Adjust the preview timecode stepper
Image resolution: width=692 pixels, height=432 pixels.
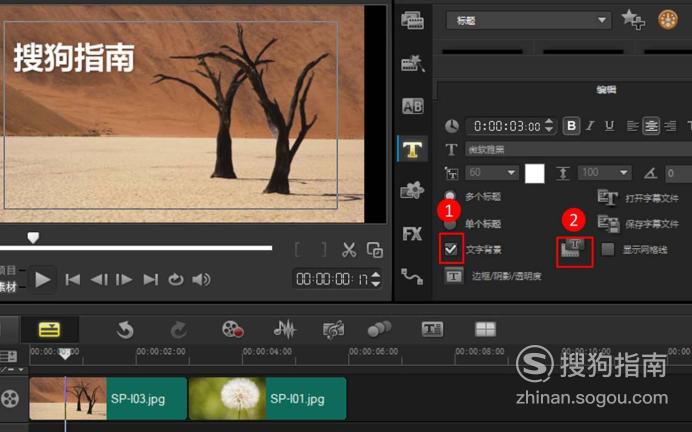[x=376, y=279]
